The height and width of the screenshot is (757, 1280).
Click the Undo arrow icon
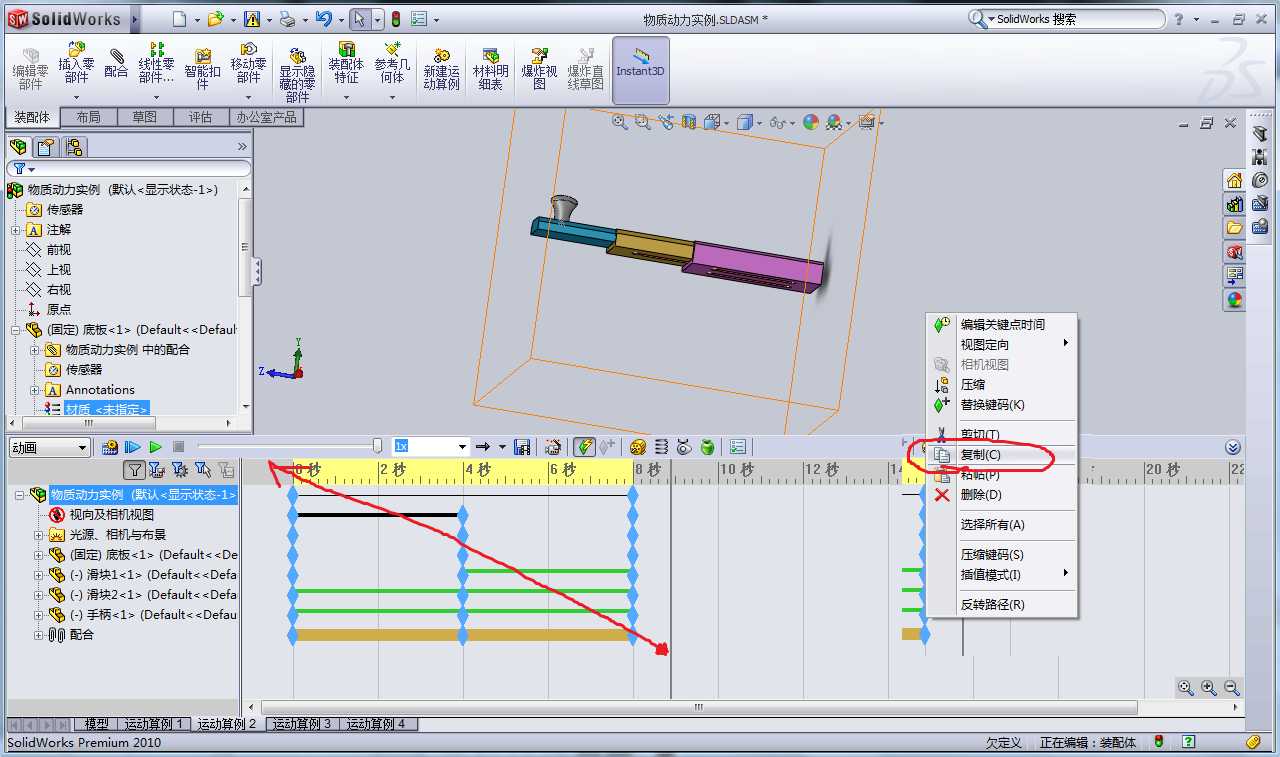(x=323, y=18)
